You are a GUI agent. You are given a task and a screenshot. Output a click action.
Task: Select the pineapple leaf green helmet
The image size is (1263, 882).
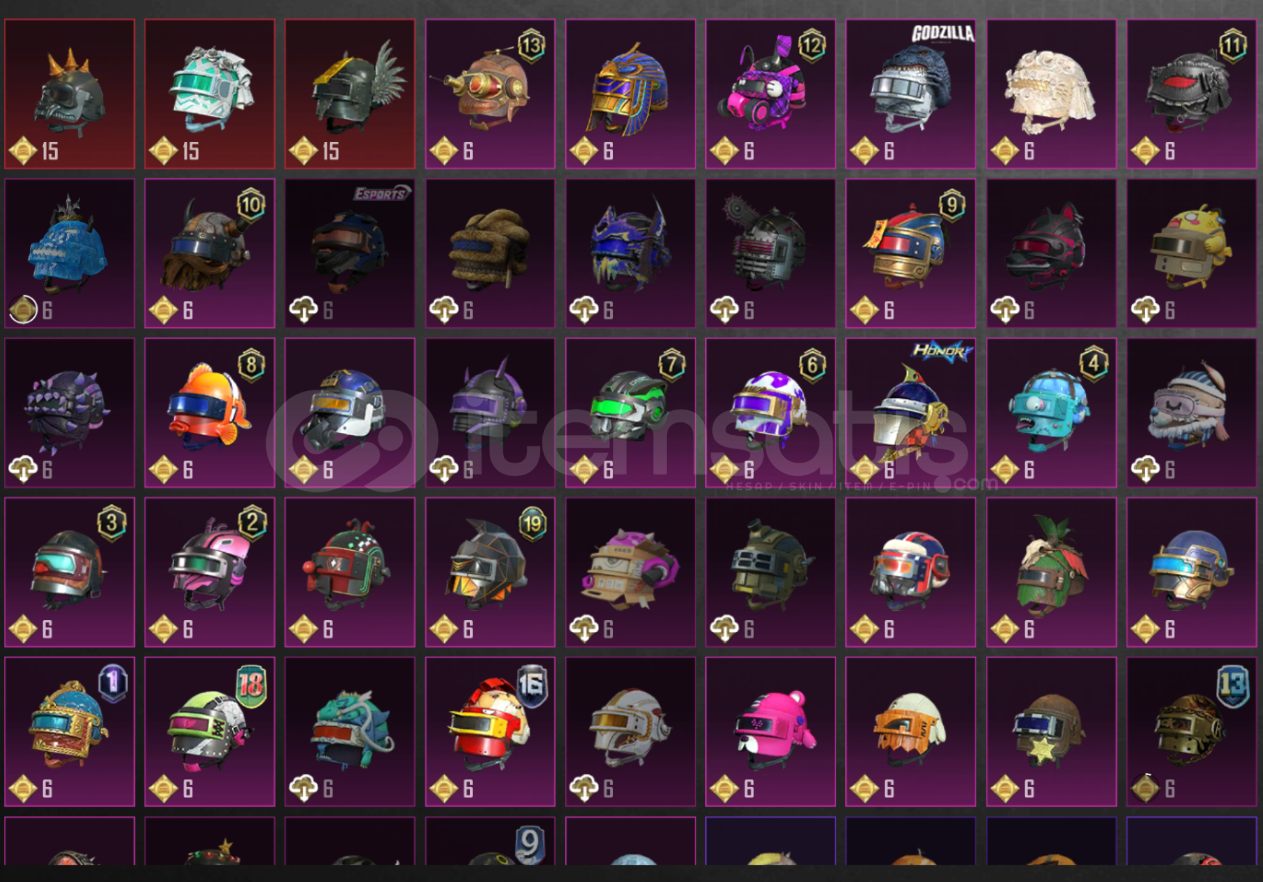(1051, 572)
